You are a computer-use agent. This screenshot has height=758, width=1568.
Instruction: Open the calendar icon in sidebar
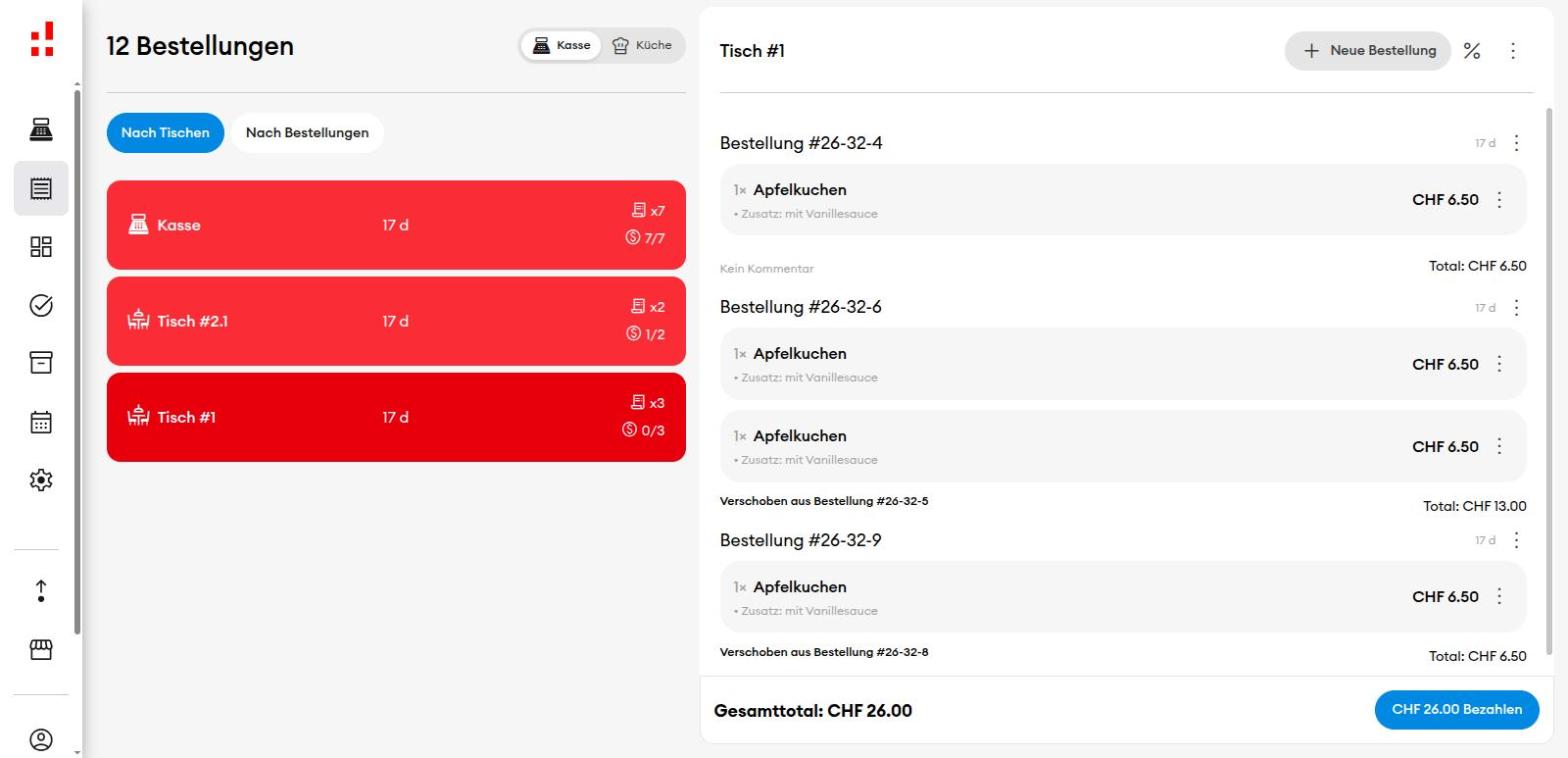[41, 422]
